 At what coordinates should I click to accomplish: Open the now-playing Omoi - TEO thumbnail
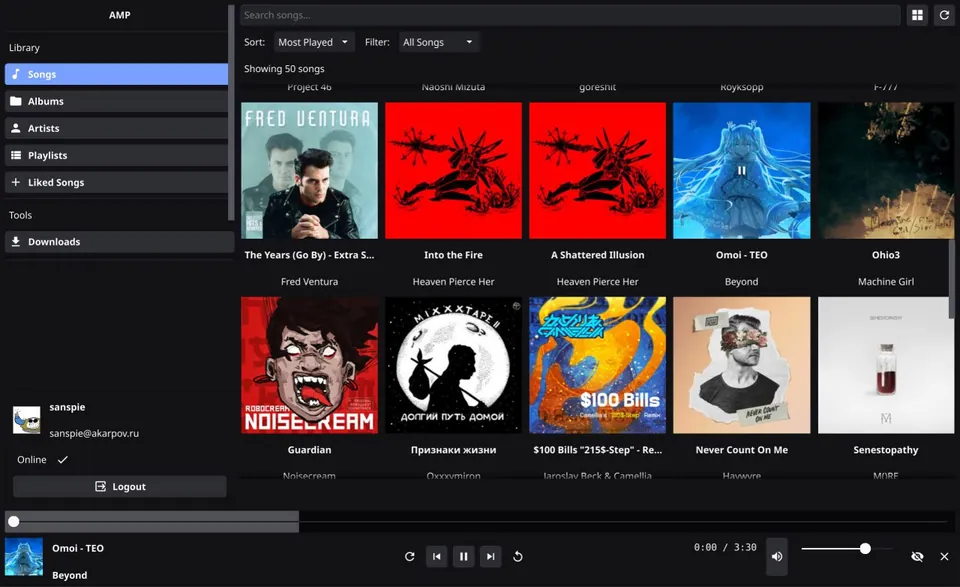pyautogui.click(x=24, y=556)
